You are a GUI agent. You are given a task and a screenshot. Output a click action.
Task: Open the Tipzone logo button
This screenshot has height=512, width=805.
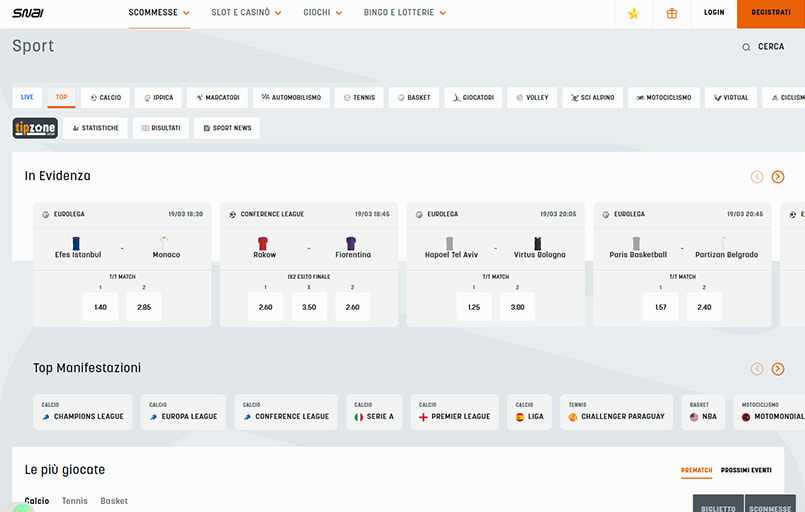tap(35, 128)
